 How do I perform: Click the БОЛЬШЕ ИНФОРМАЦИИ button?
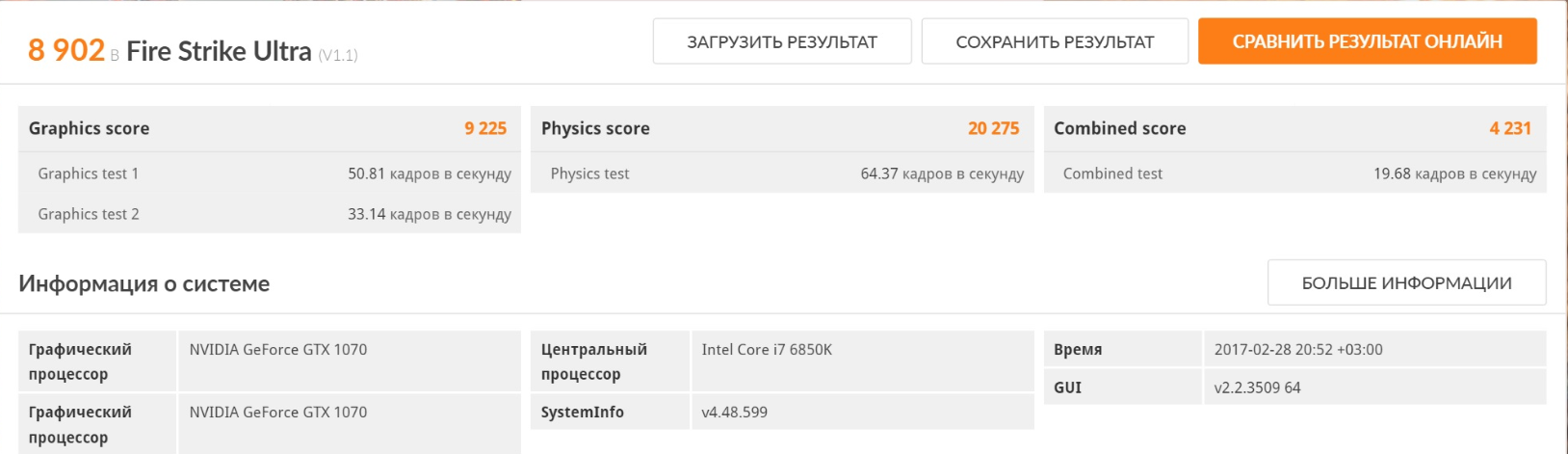click(x=1406, y=282)
